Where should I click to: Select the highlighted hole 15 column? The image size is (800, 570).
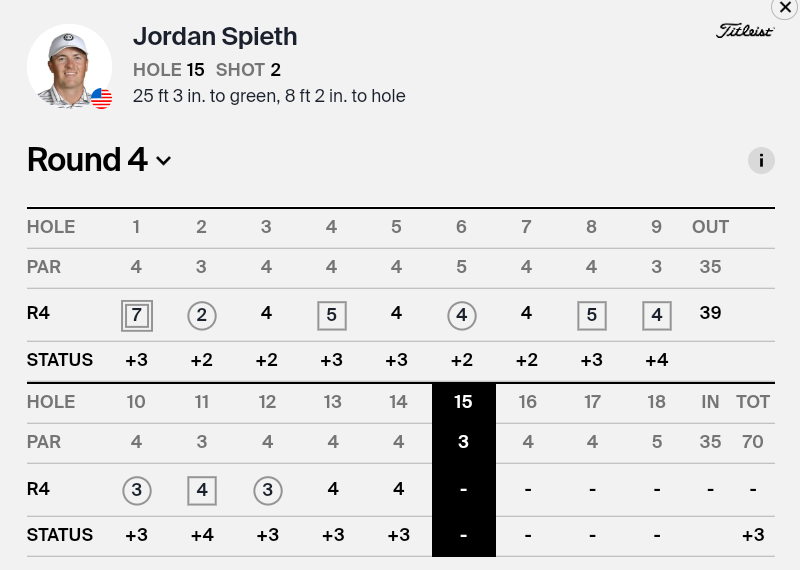click(x=463, y=402)
